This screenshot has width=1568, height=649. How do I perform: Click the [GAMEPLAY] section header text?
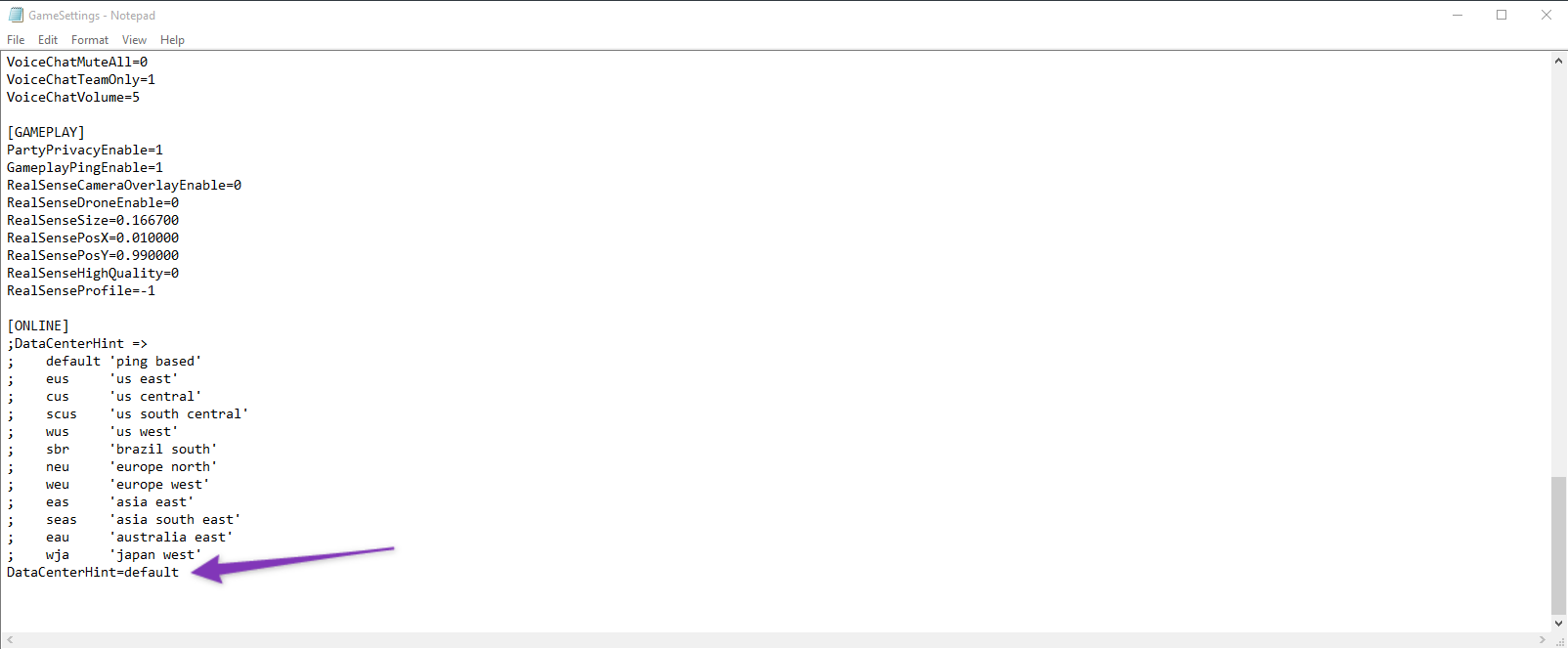[46, 133]
